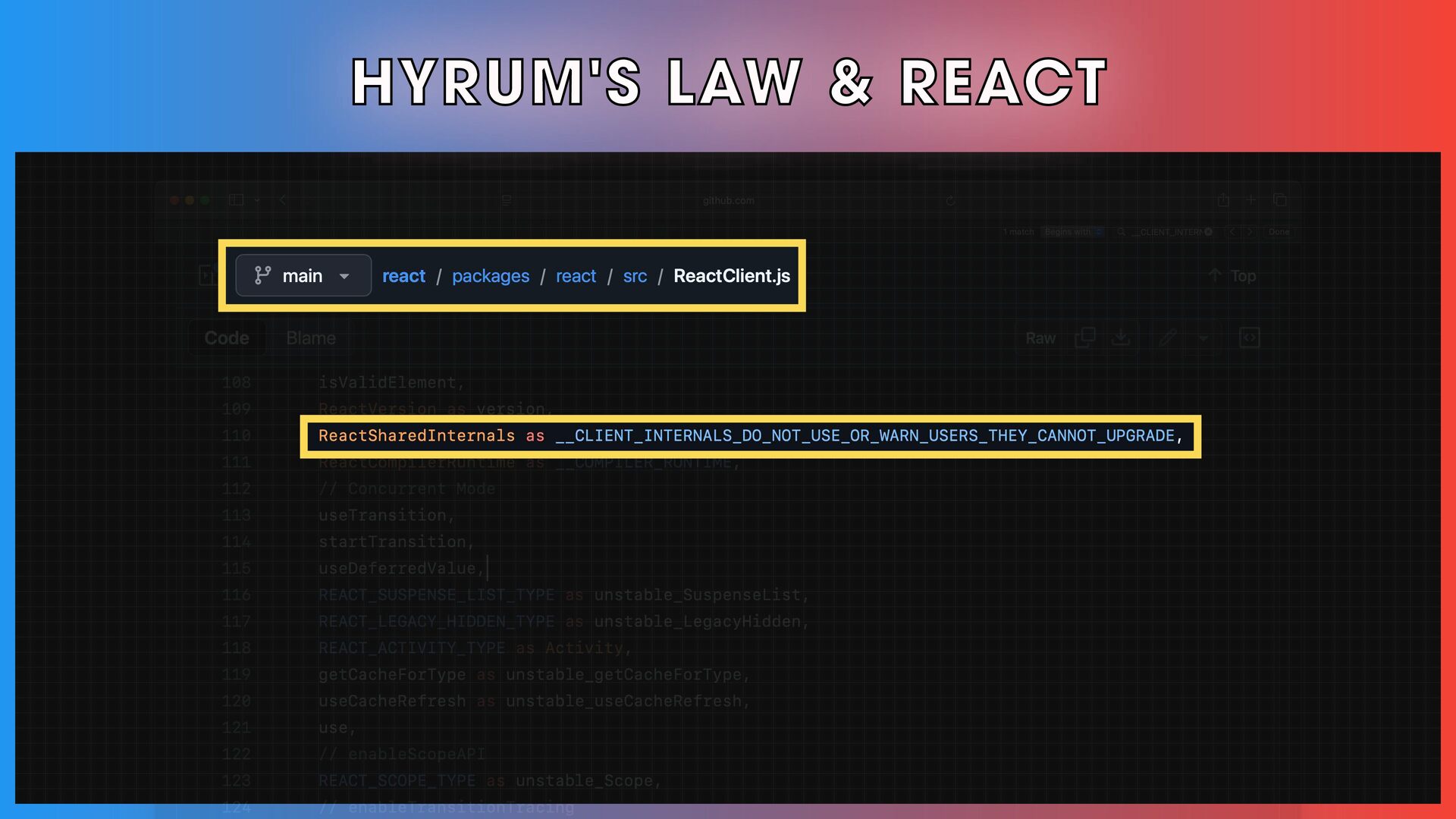Show the tab overview icon

coord(1280,200)
